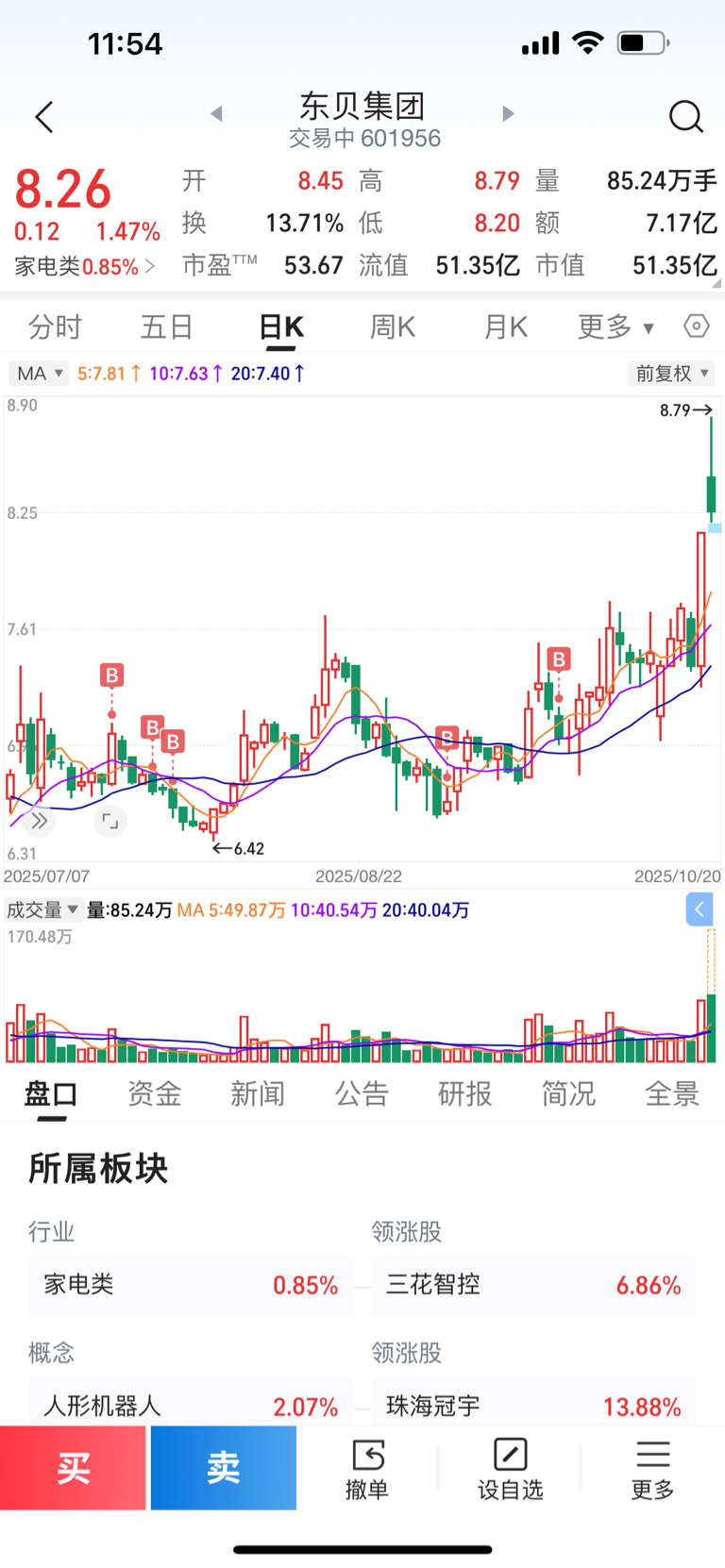Open the 研报 tab
Screen dimensions: 725x1568
[x=465, y=1094]
